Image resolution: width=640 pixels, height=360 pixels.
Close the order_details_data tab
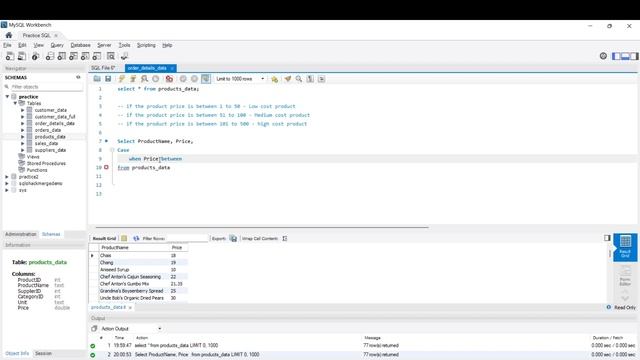tap(172, 68)
